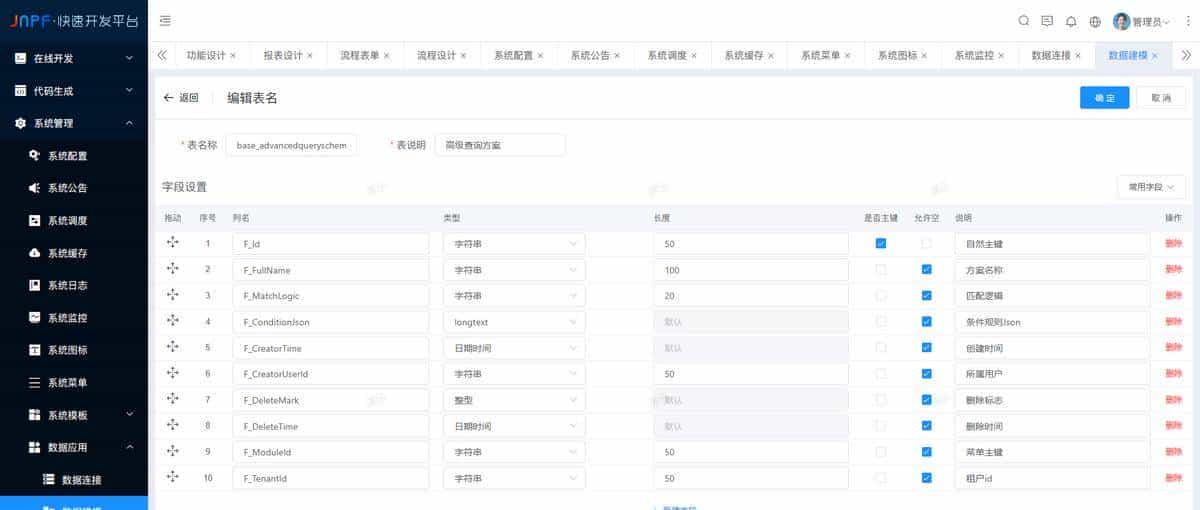Open the 常用字段 dropdown
This screenshot has width=1200, height=510.
[1151, 187]
